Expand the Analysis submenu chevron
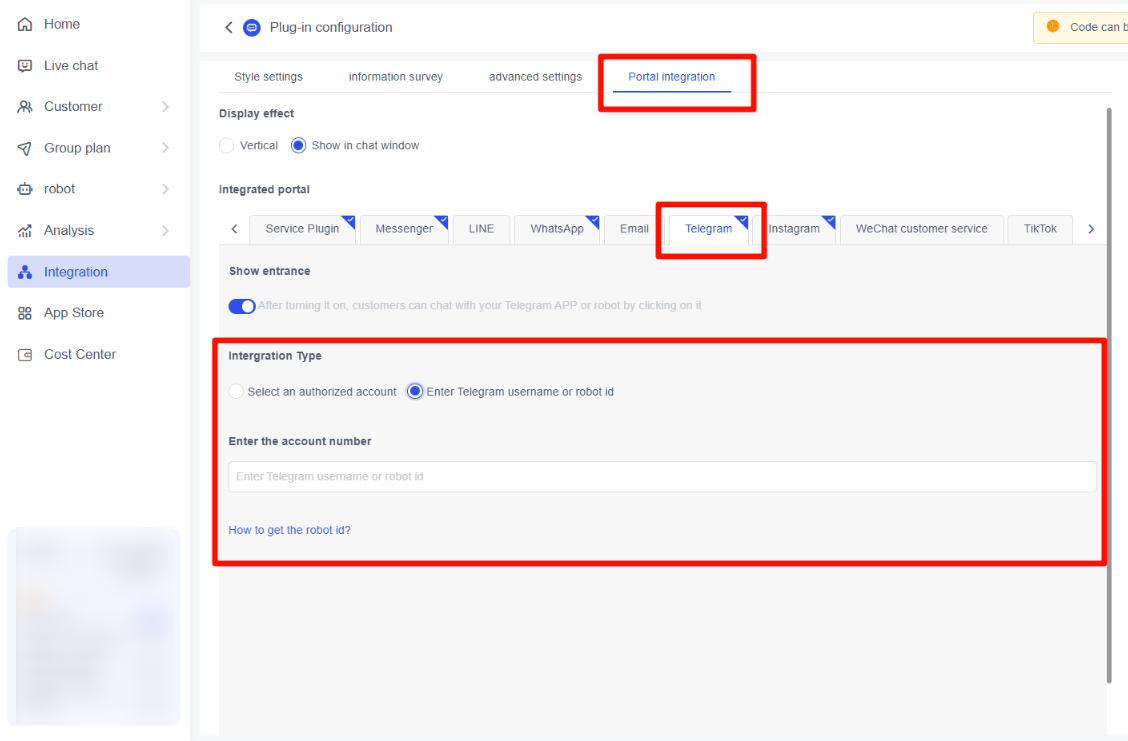The height and width of the screenshot is (741, 1128). pos(165,231)
